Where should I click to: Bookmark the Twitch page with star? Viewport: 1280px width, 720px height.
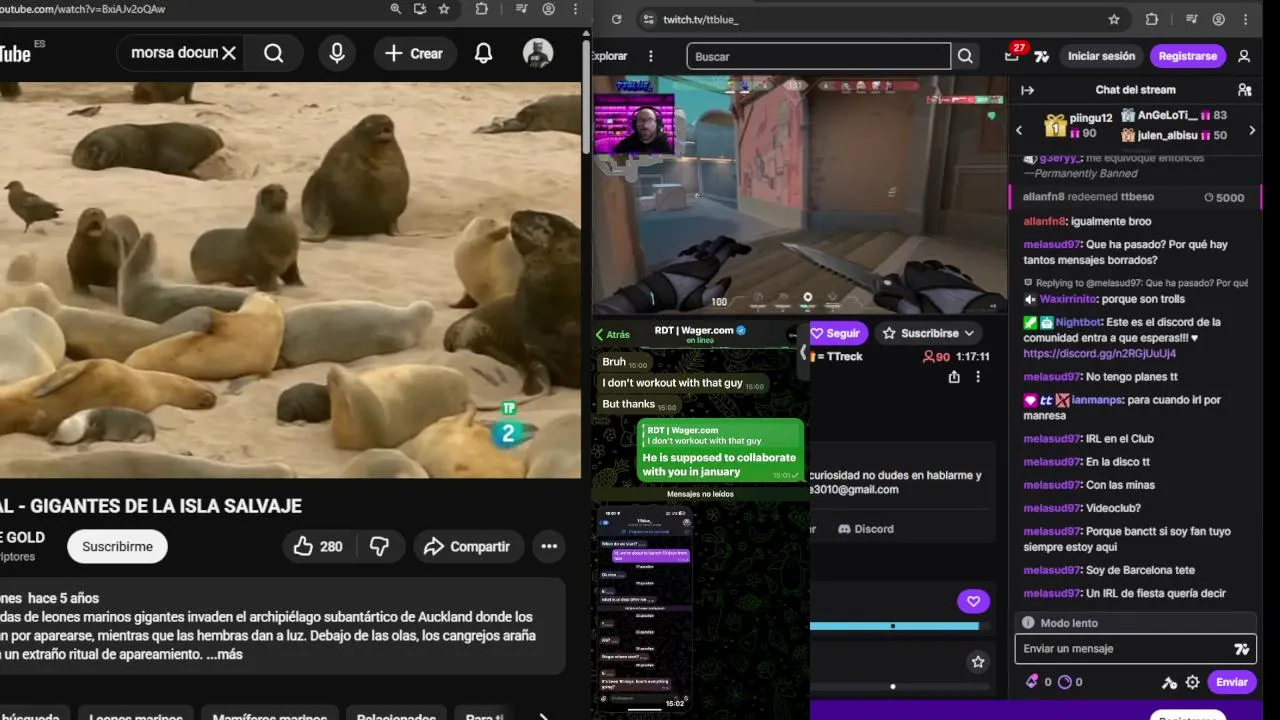pos(1114,19)
